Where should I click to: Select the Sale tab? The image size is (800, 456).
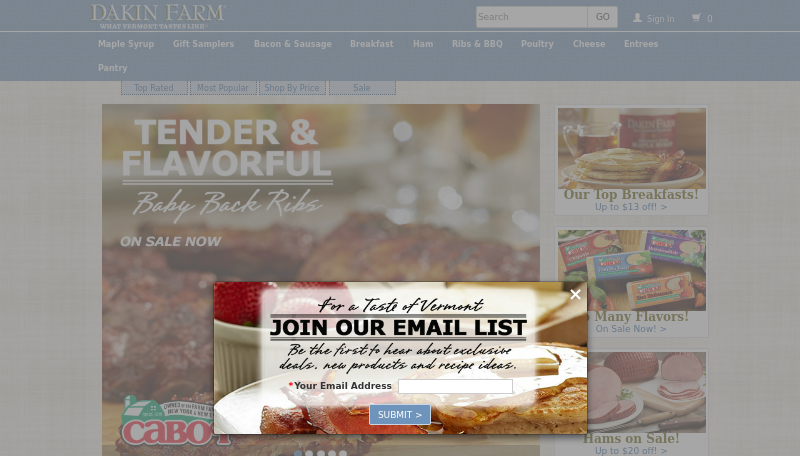pos(362,88)
